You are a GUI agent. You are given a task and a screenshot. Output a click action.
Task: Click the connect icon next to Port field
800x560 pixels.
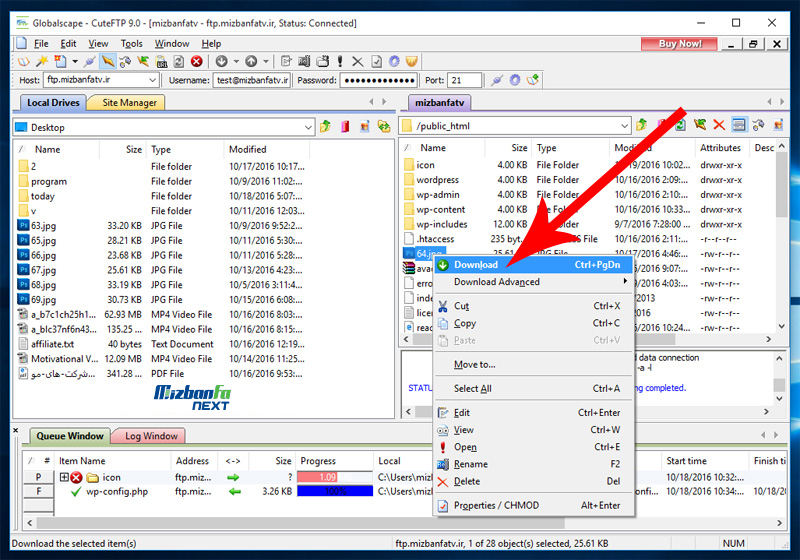pyautogui.click(x=495, y=80)
